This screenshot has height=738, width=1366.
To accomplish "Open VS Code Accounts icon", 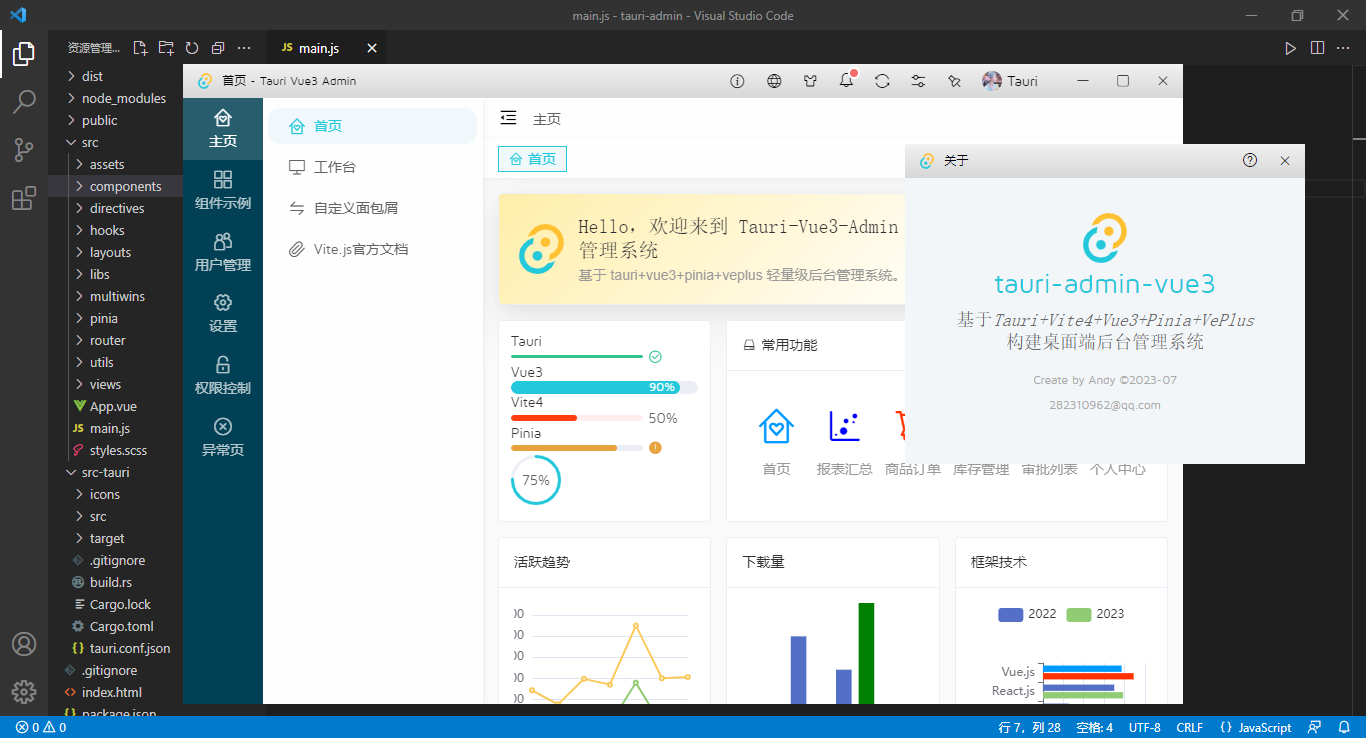I will [24, 644].
